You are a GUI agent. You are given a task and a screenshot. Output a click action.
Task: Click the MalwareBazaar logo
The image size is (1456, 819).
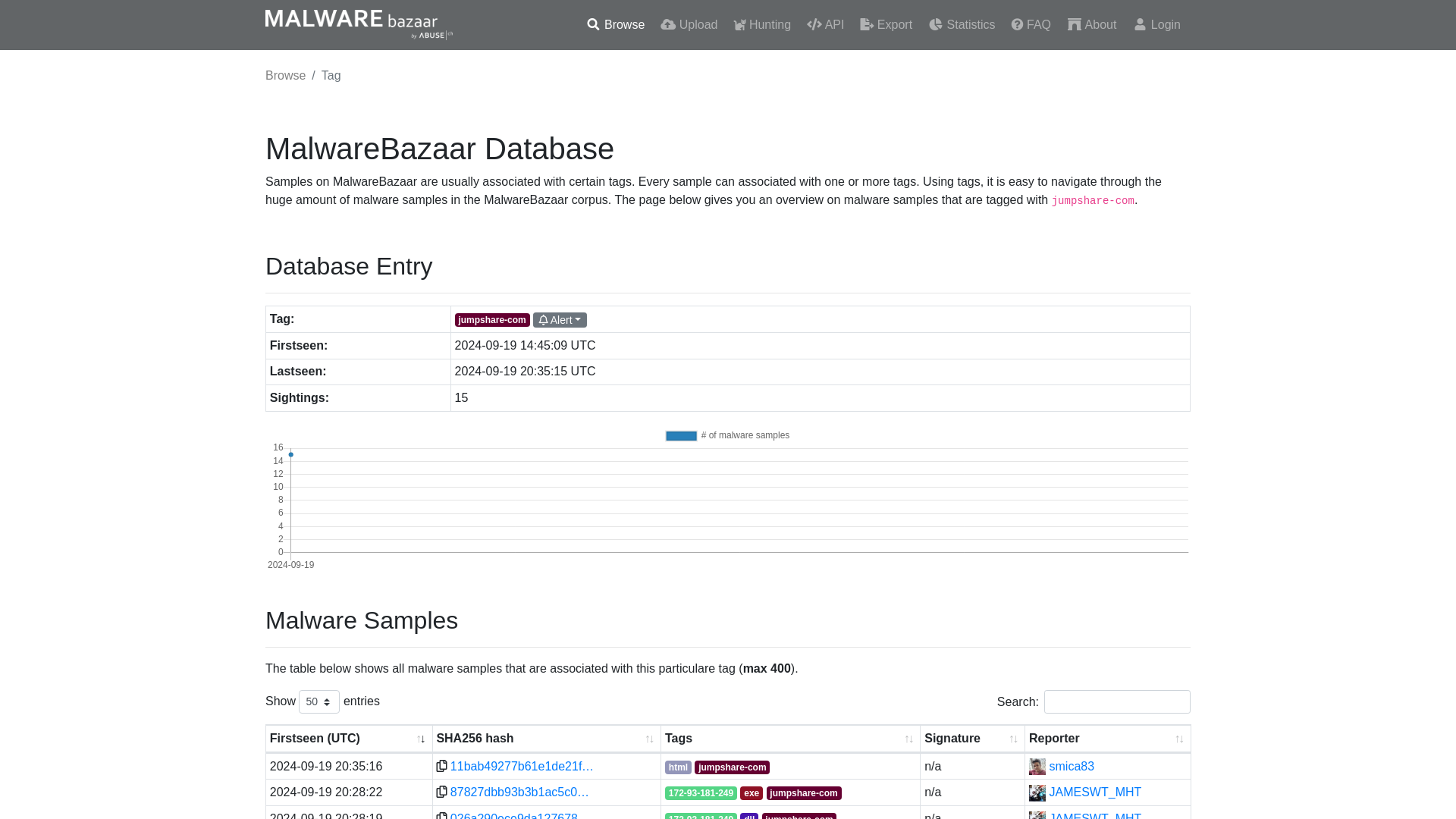coord(359,24)
